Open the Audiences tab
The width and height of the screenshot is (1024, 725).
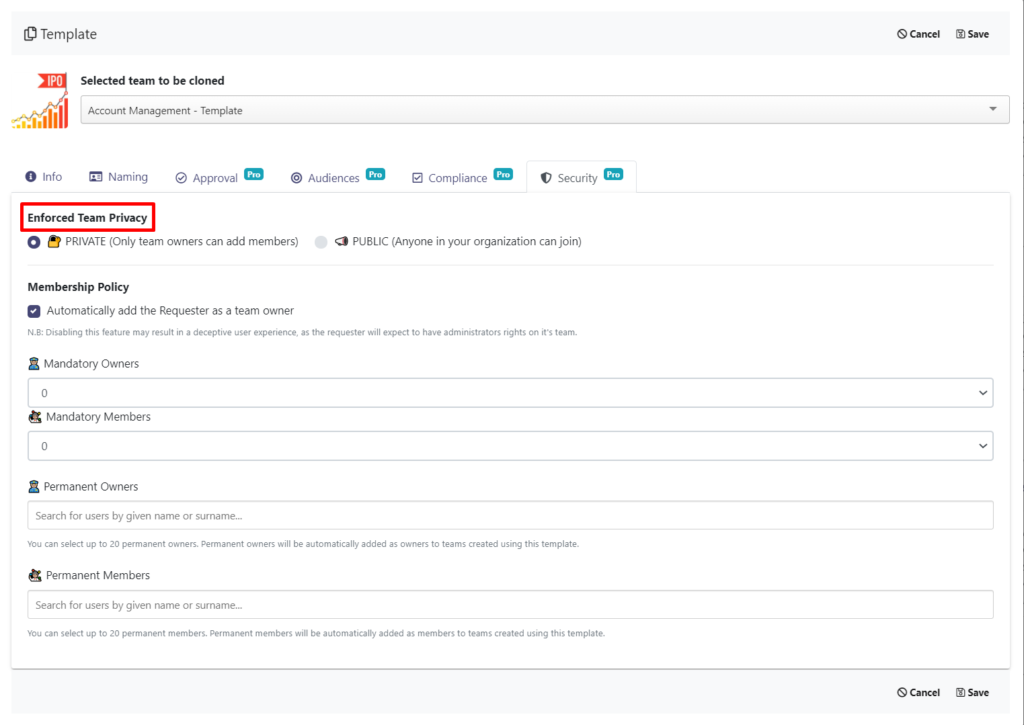click(x=338, y=177)
